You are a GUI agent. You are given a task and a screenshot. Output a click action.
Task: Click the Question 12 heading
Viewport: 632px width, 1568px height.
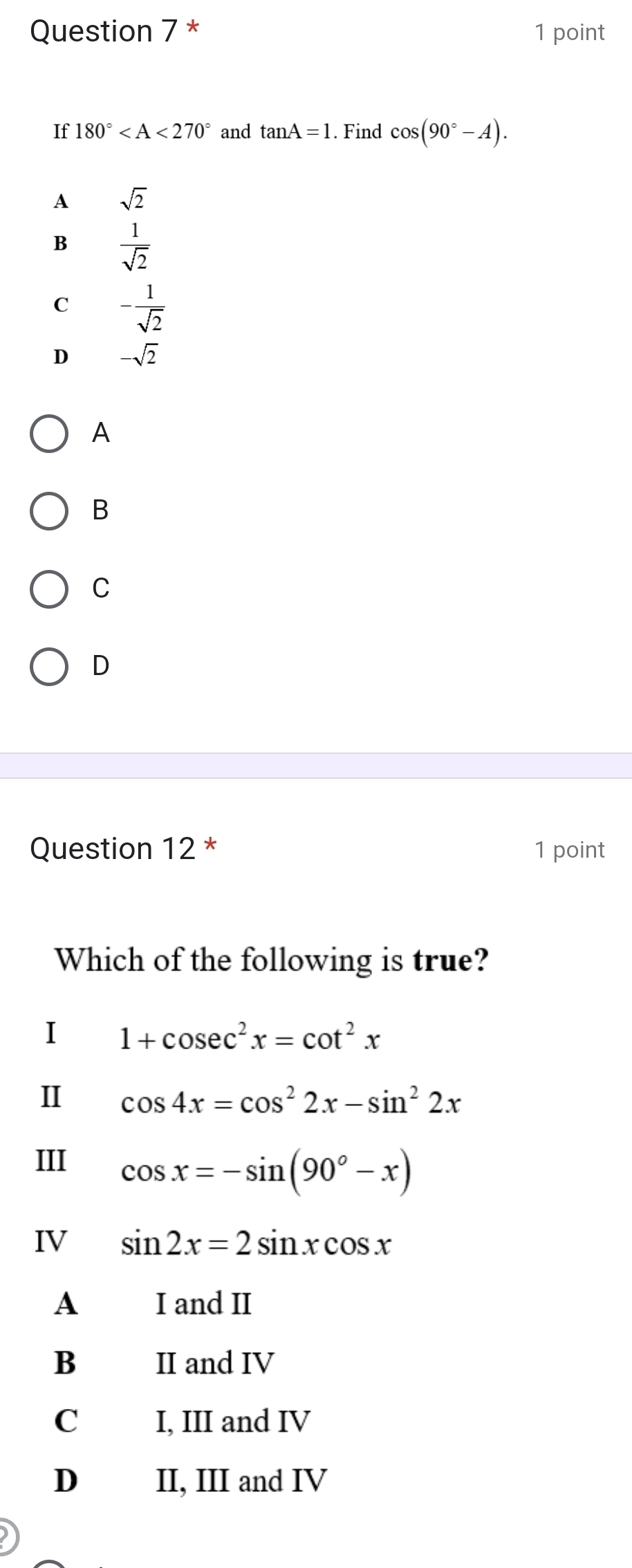[111, 849]
